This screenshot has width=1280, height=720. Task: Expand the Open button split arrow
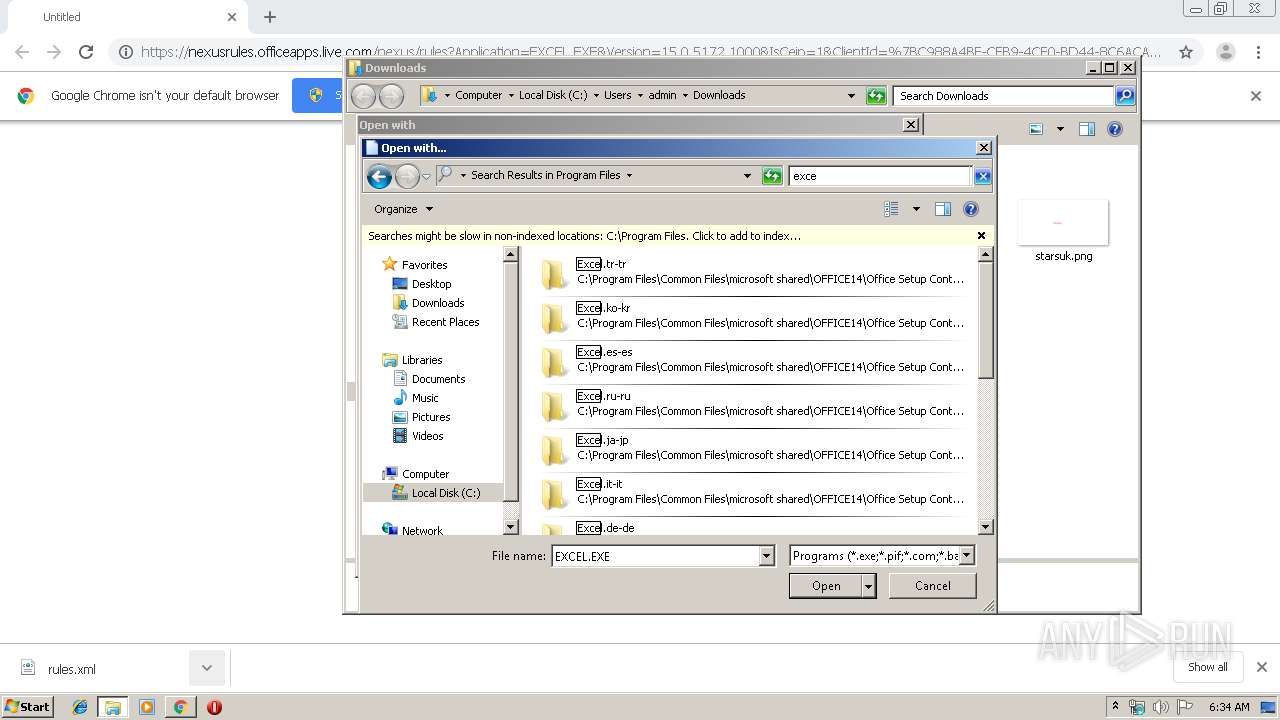[x=868, y=586]
